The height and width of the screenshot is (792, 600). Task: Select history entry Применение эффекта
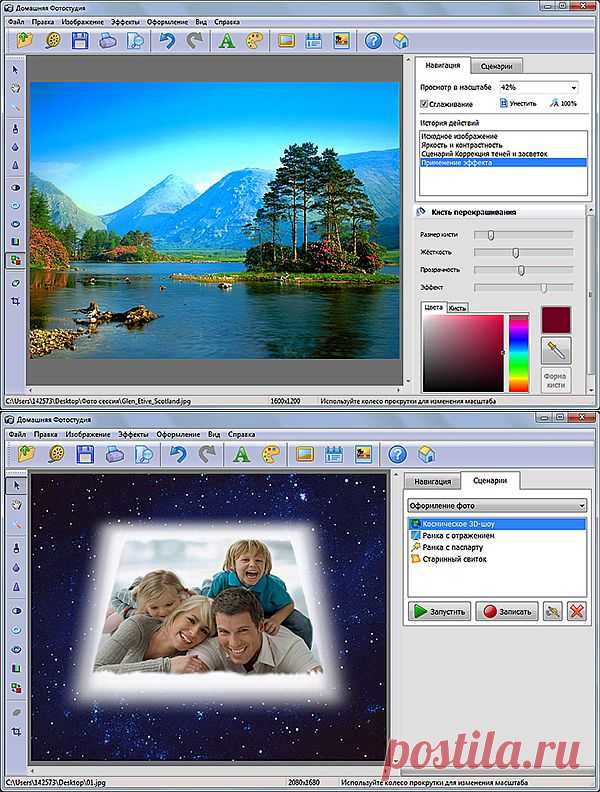[x=504, y=163]
